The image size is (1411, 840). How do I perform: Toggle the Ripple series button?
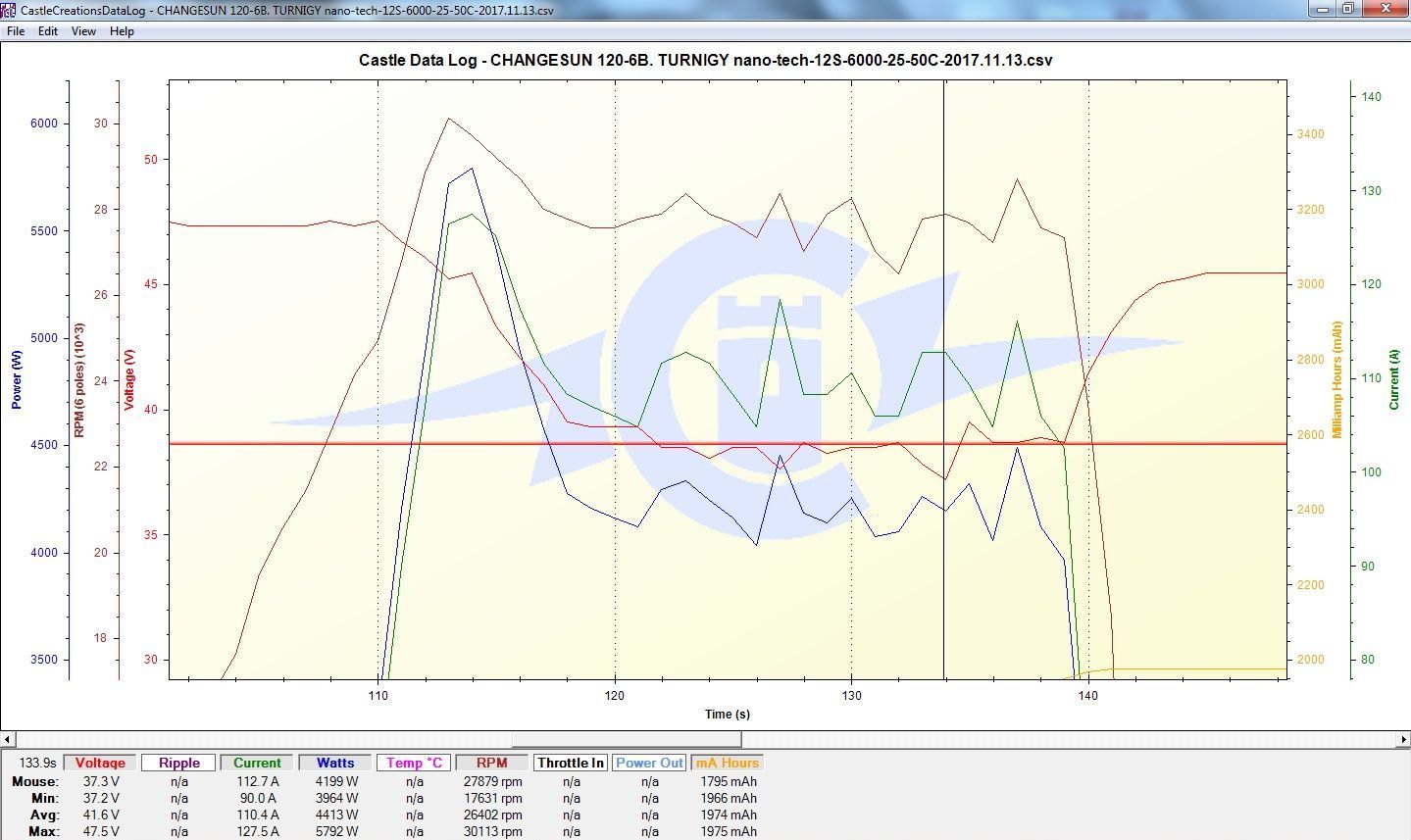pyautogui.click(x=178, y=763)
